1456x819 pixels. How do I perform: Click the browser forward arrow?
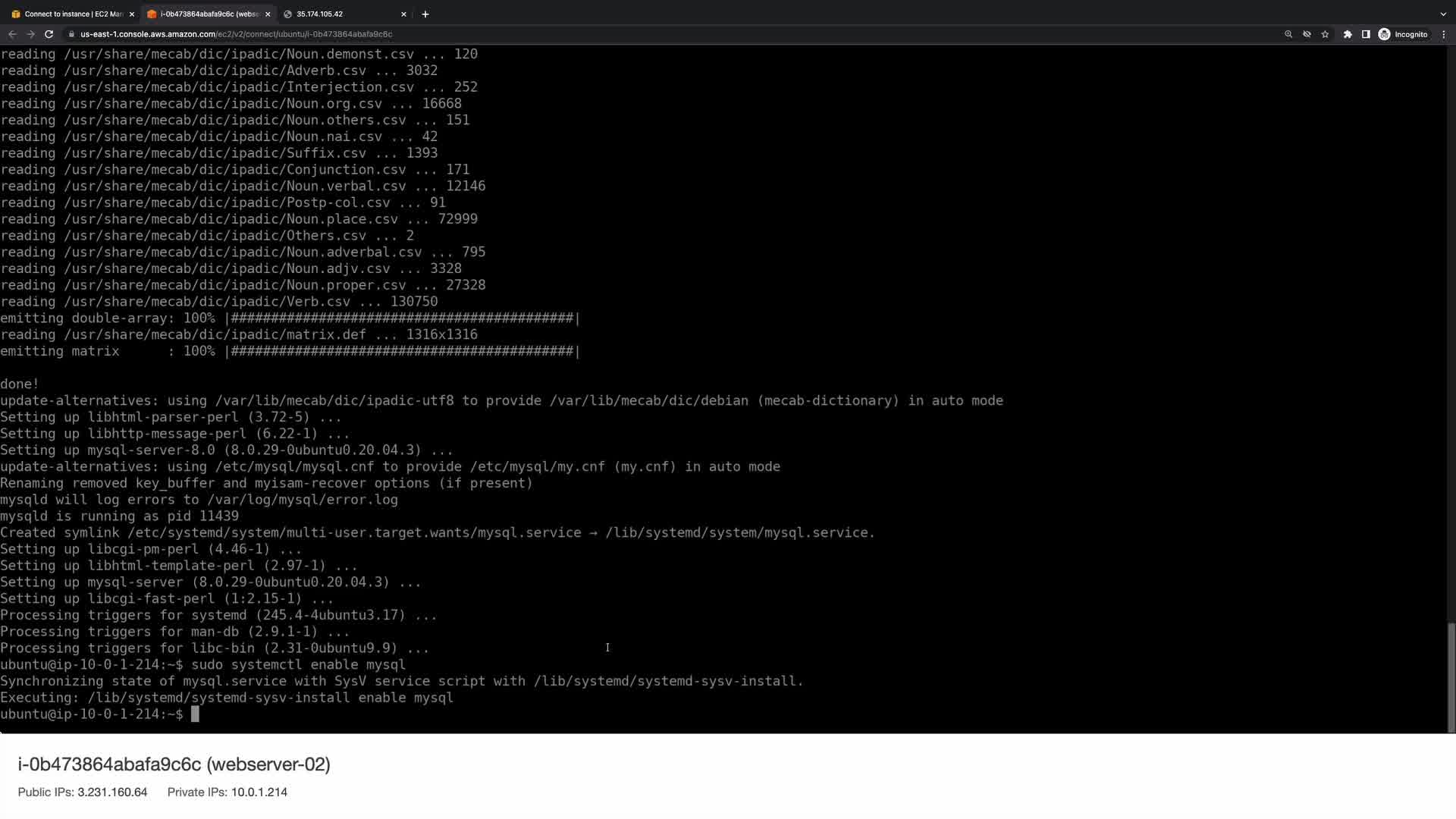(30, 34)
